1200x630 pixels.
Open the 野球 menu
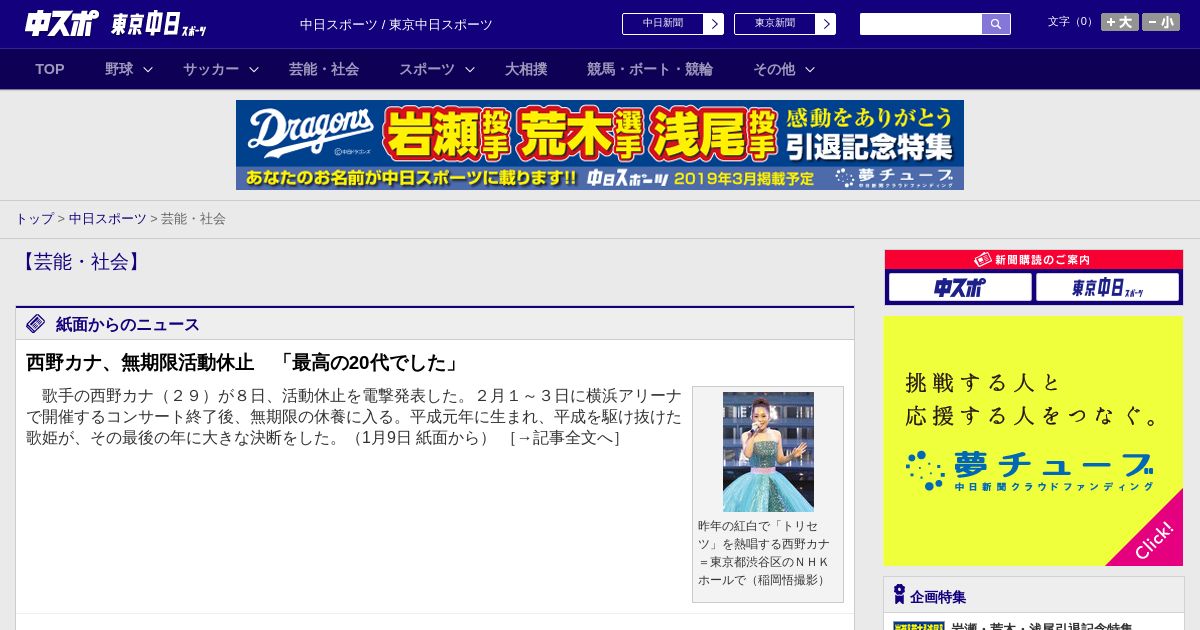point(119,69)
